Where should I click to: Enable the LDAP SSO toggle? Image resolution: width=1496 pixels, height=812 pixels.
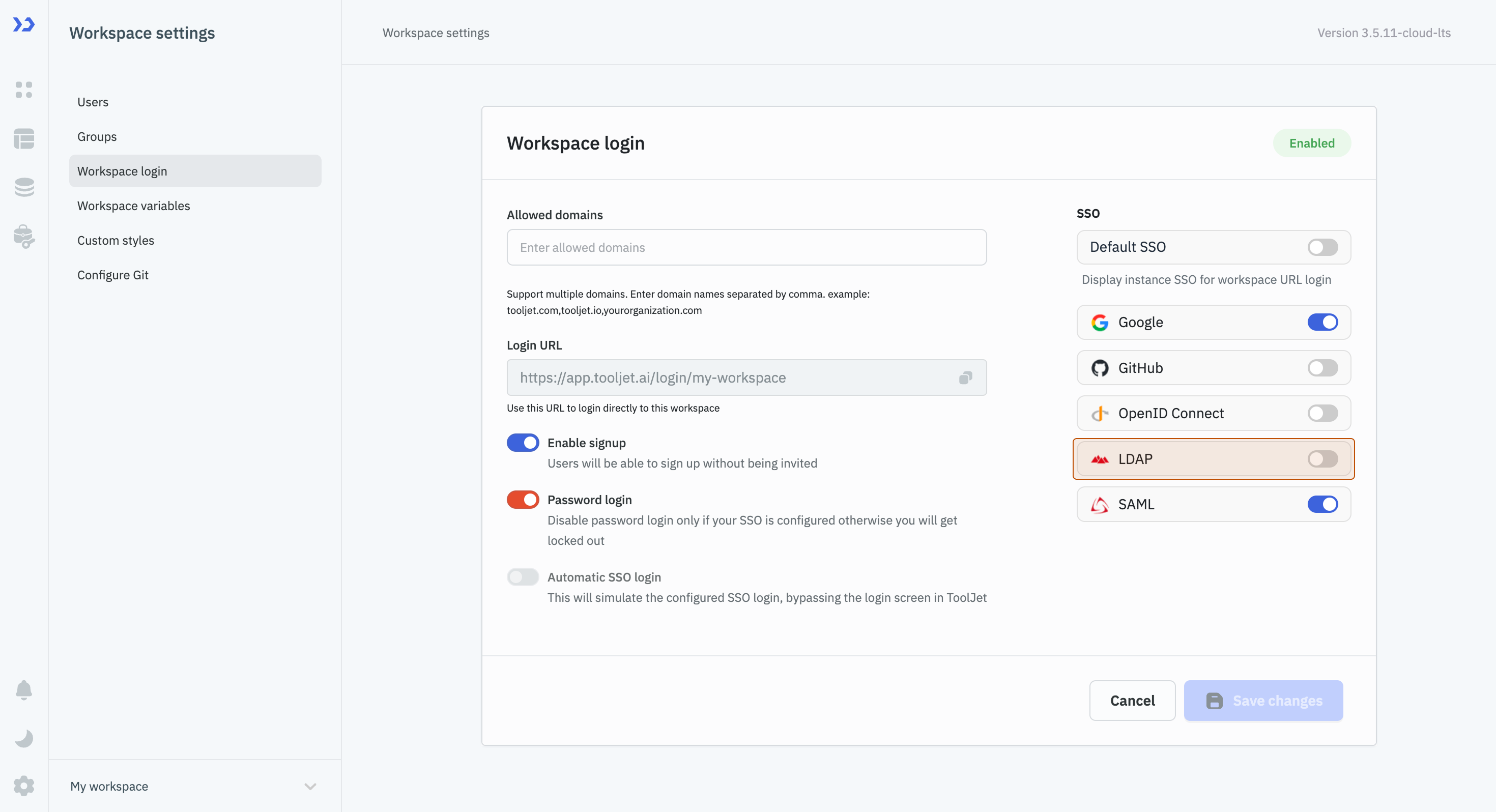[x=1322, y=459]
